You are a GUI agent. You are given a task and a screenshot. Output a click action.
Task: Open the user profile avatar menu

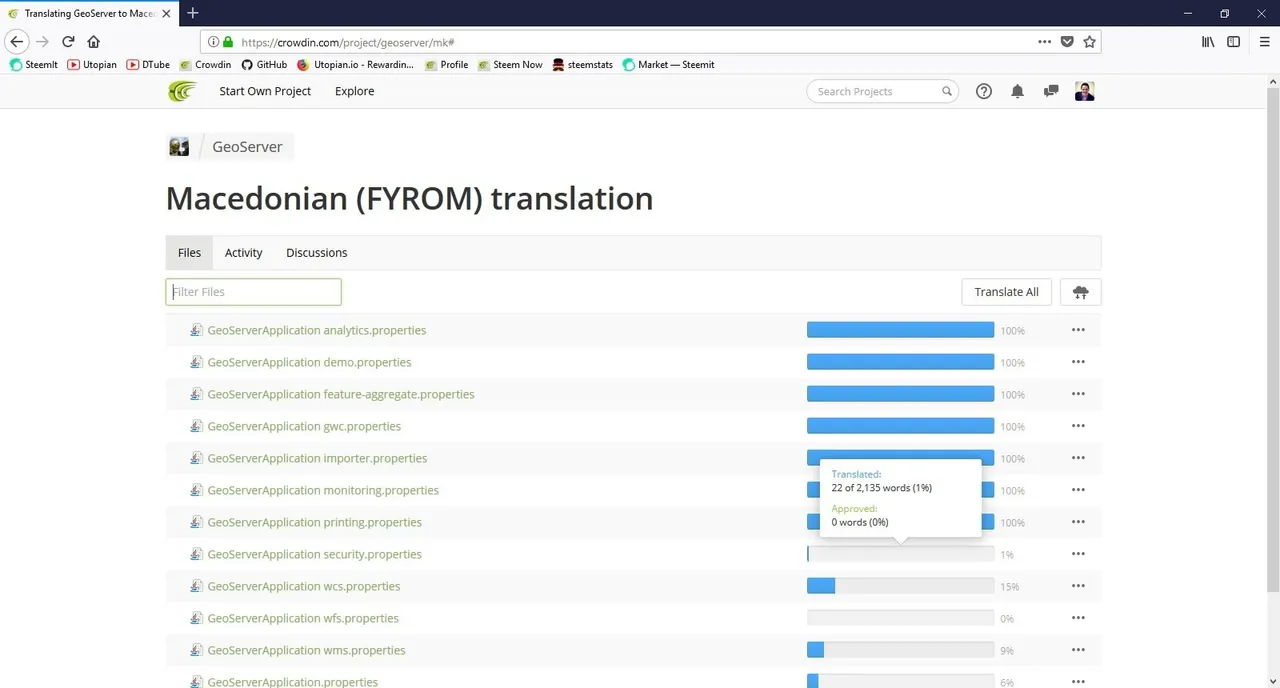click(1085, 91)
